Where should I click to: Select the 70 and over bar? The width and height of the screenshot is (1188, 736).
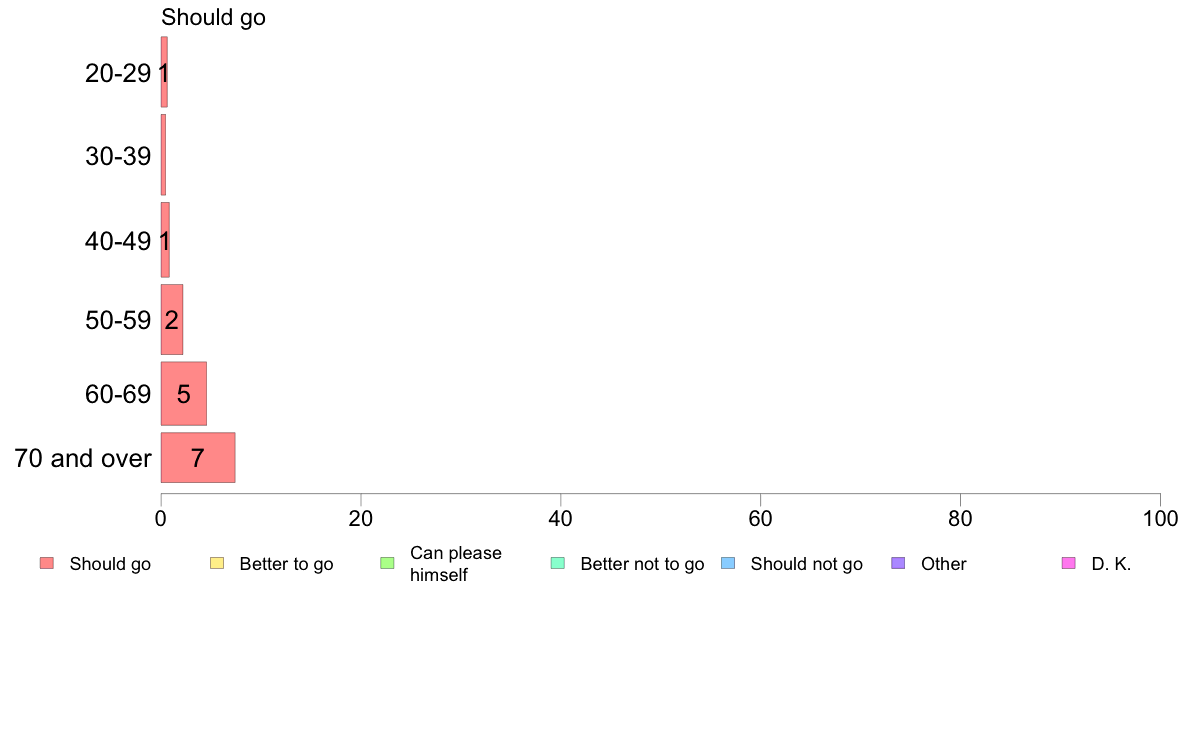coord(198,458)
